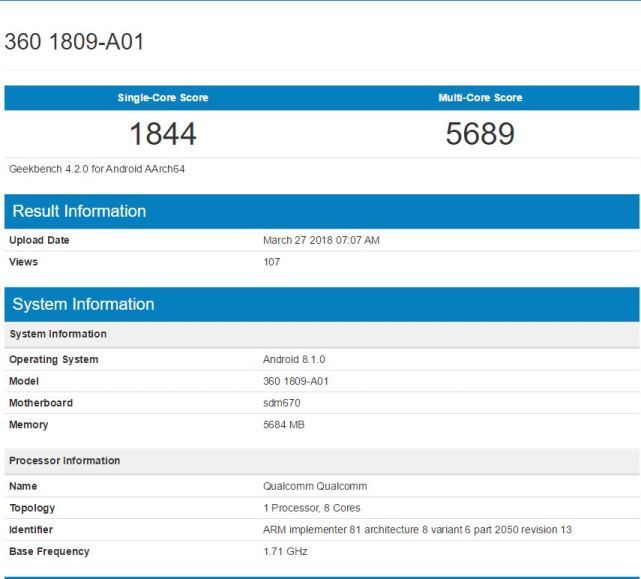This screenshot has height=579, width=641.
Task: Click the Views count value 107
Action: point(271,262)
